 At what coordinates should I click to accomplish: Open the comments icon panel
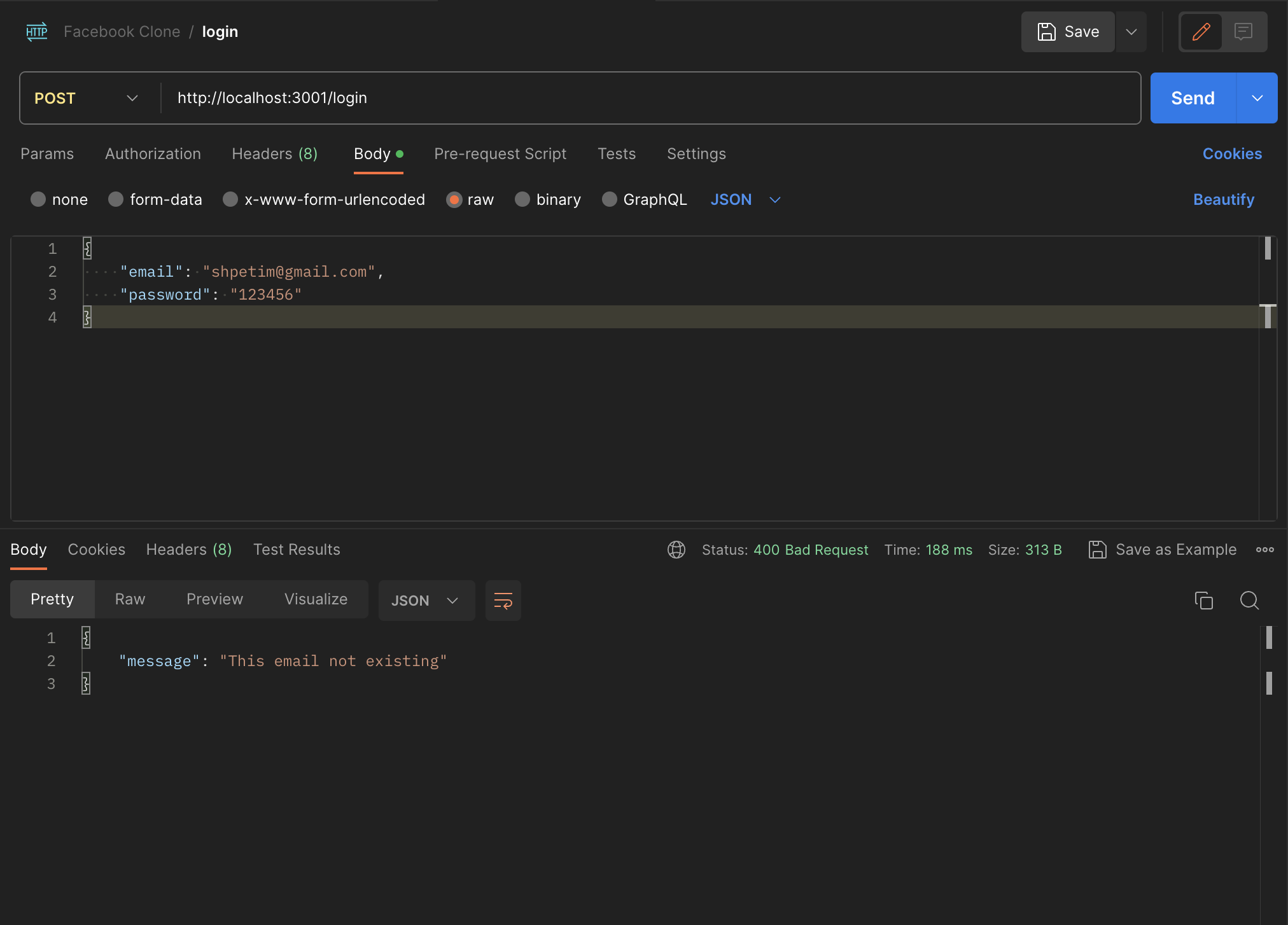(1243, 32)
